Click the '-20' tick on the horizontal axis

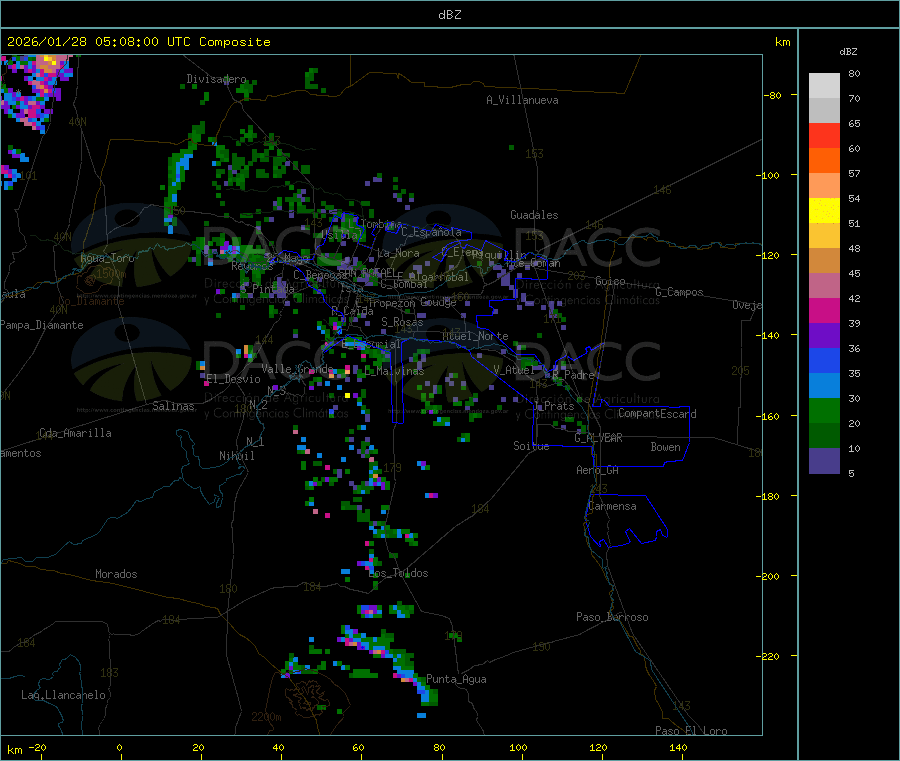[38, 747]
